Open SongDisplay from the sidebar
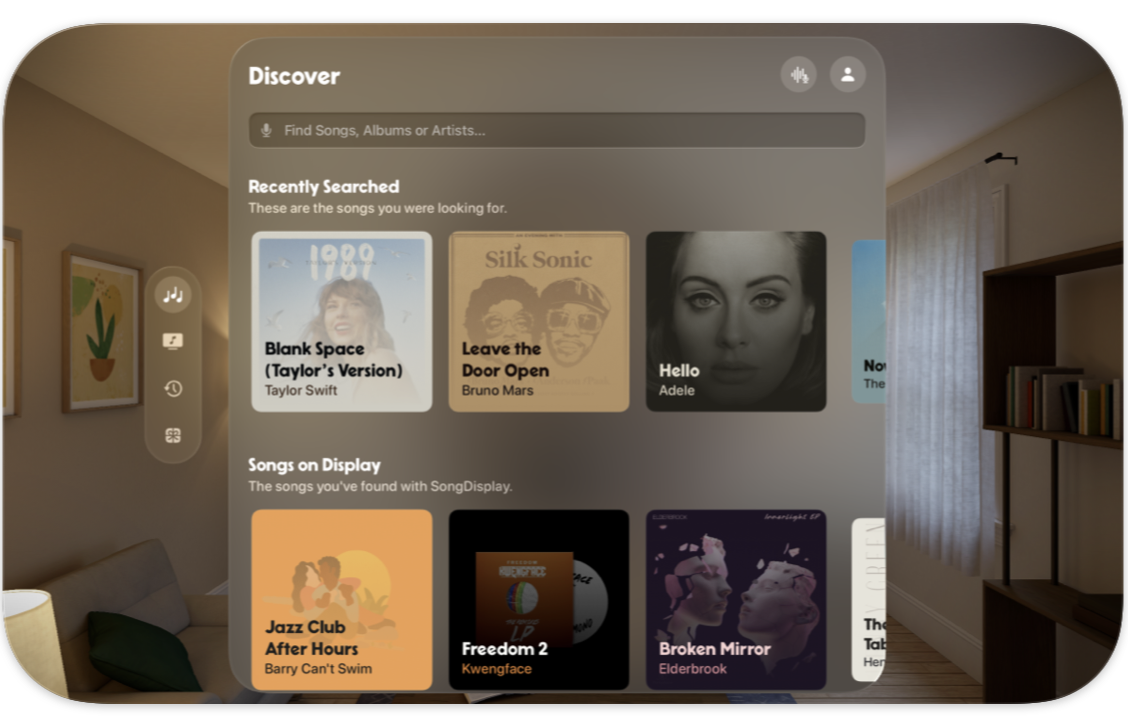1128x727 pixels. 172,339
